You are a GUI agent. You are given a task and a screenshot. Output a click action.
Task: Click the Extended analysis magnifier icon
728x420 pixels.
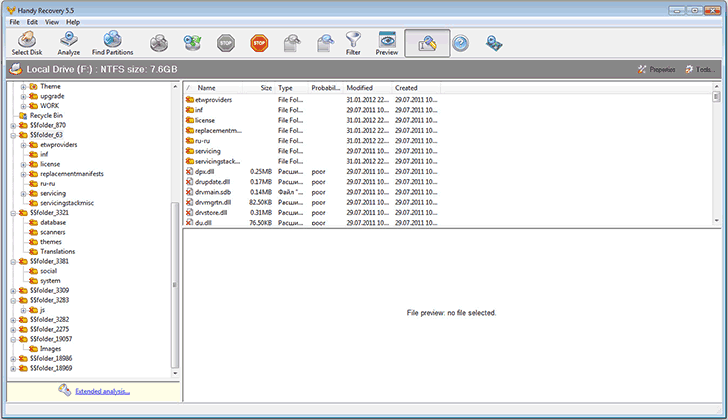pyautogui.click(x=65, y=390)
